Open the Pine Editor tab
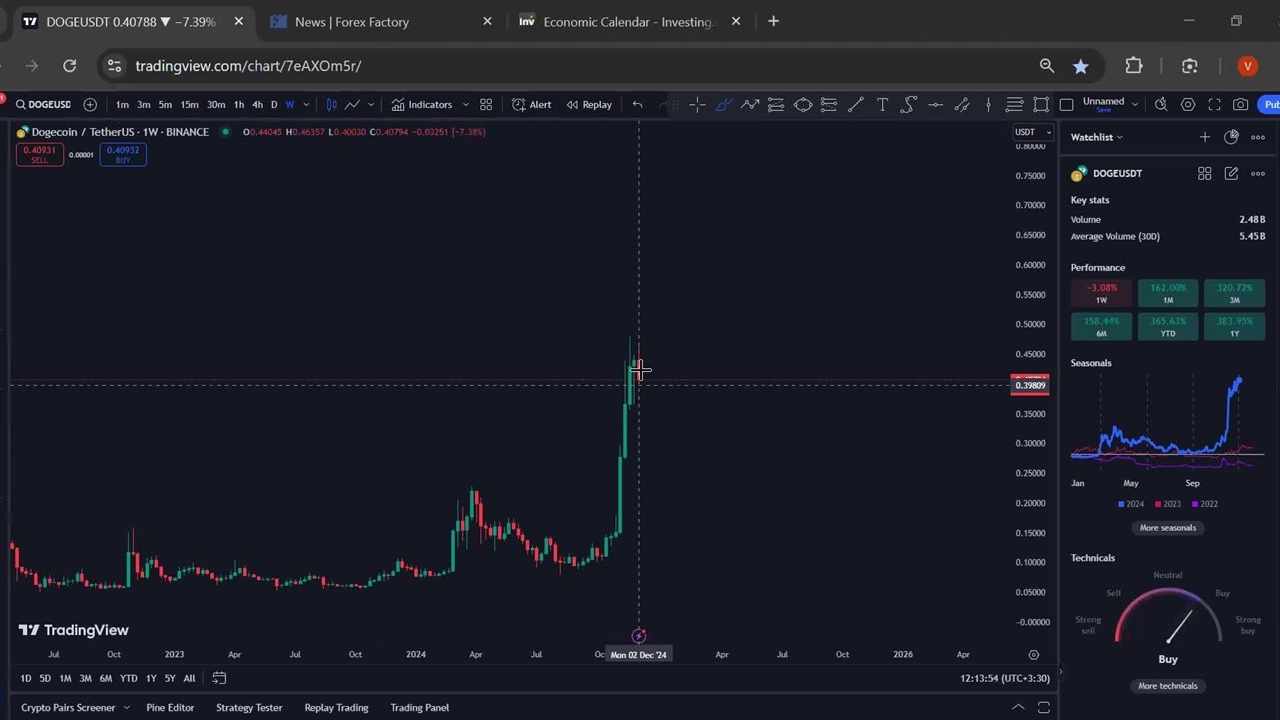Image resolution: width=1280 pixels, height=720 pixels. coord(170,708)
